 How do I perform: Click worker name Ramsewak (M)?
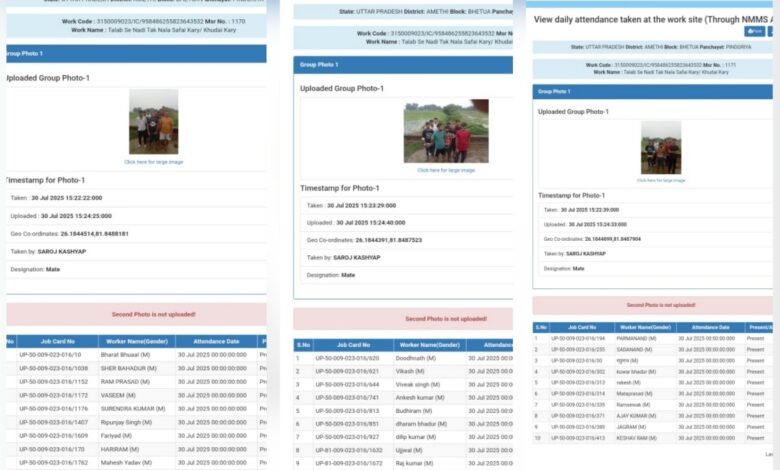633,405
